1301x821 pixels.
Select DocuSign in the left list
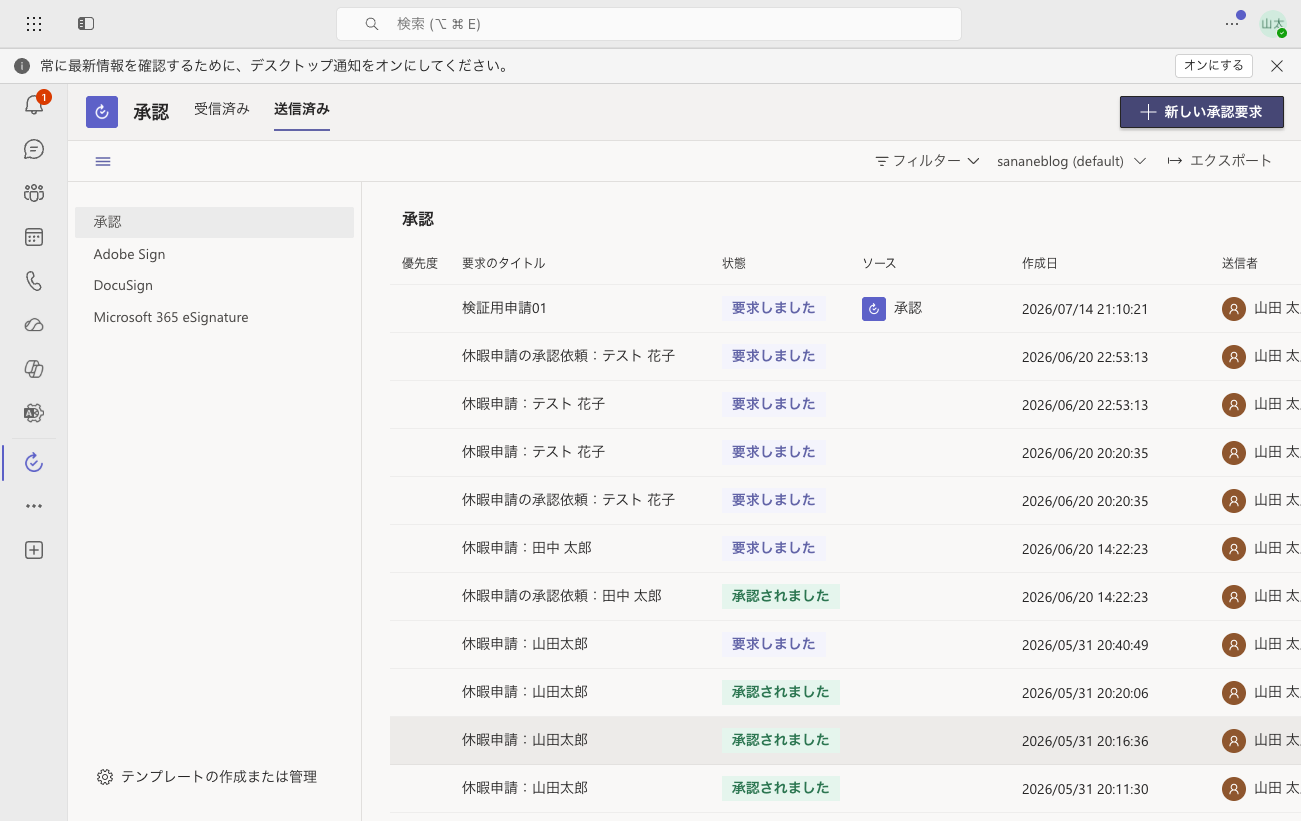pyautogui.click(x=214, y=285)
